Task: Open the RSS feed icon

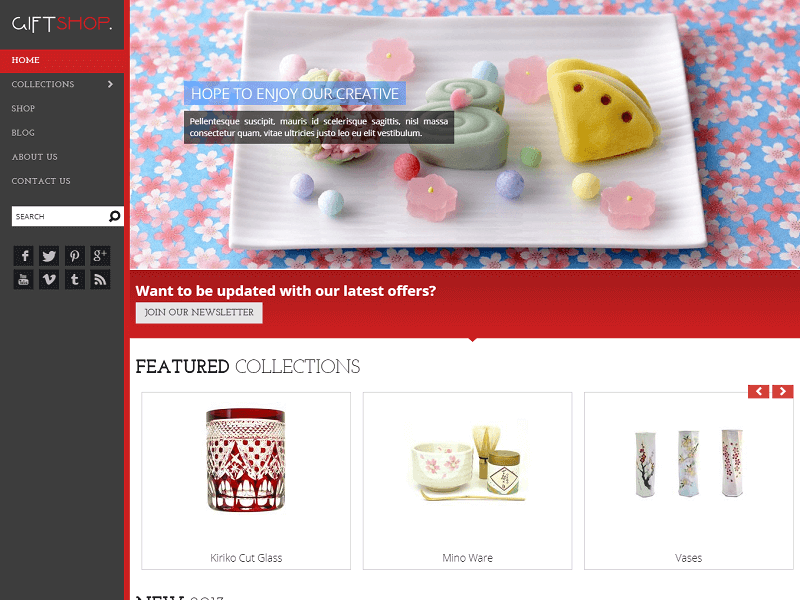Action: (100, 280)
